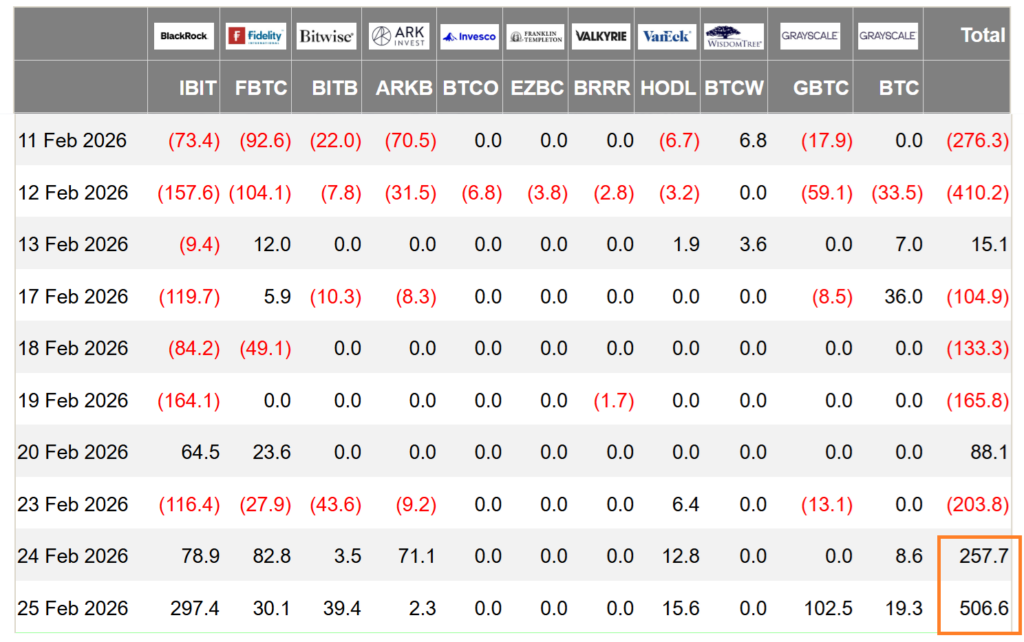Click the Fidelity logo
Viewport: 1024px width, 642px height.
click(256, 37)
